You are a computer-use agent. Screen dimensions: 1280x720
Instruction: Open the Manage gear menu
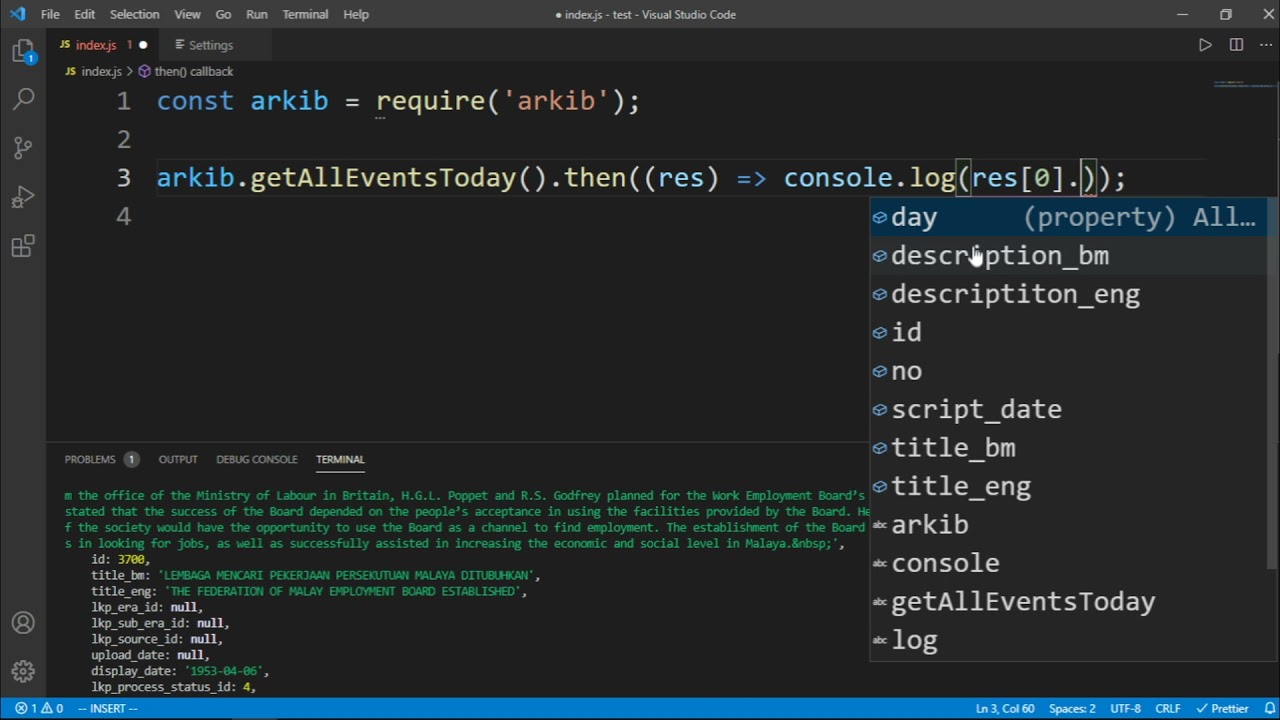(23, 671)
